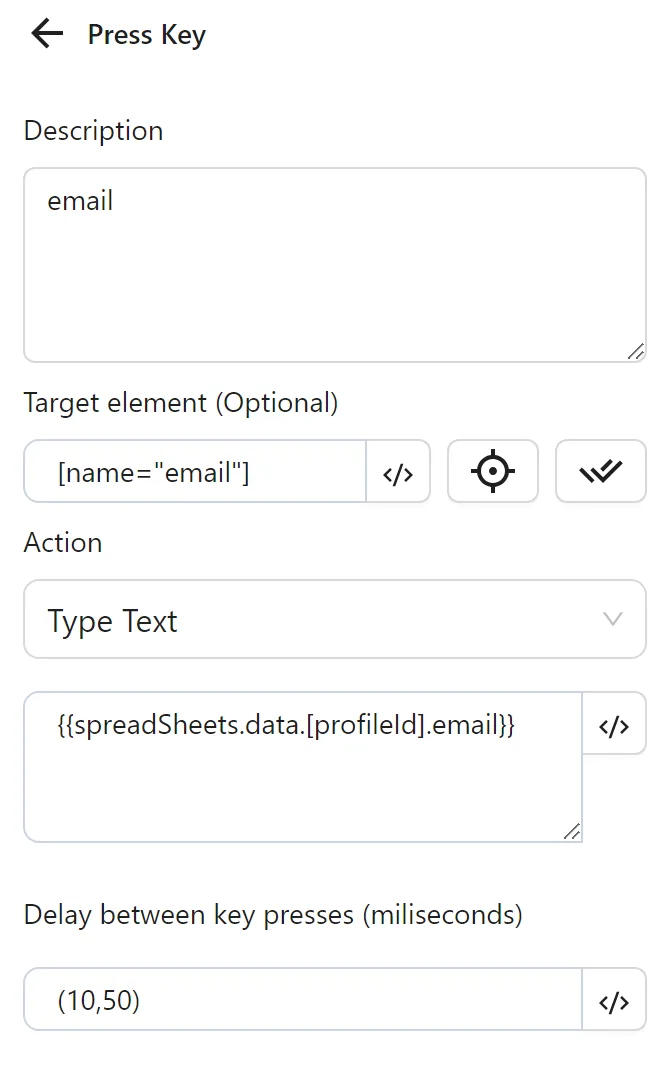This screenshot has width=657, height=1066.
Task: Click the verify selector double-check icon
Action: tap(600, 471)
